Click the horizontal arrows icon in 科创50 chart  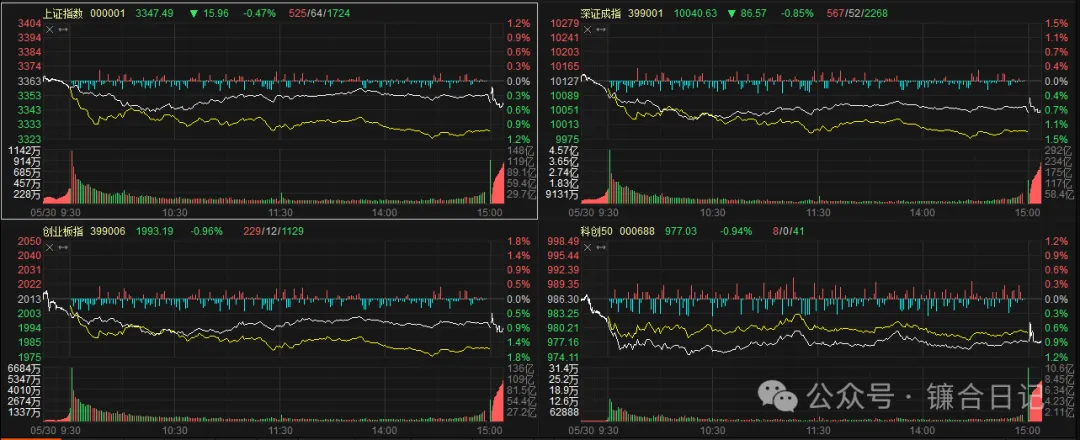point(601,249)
